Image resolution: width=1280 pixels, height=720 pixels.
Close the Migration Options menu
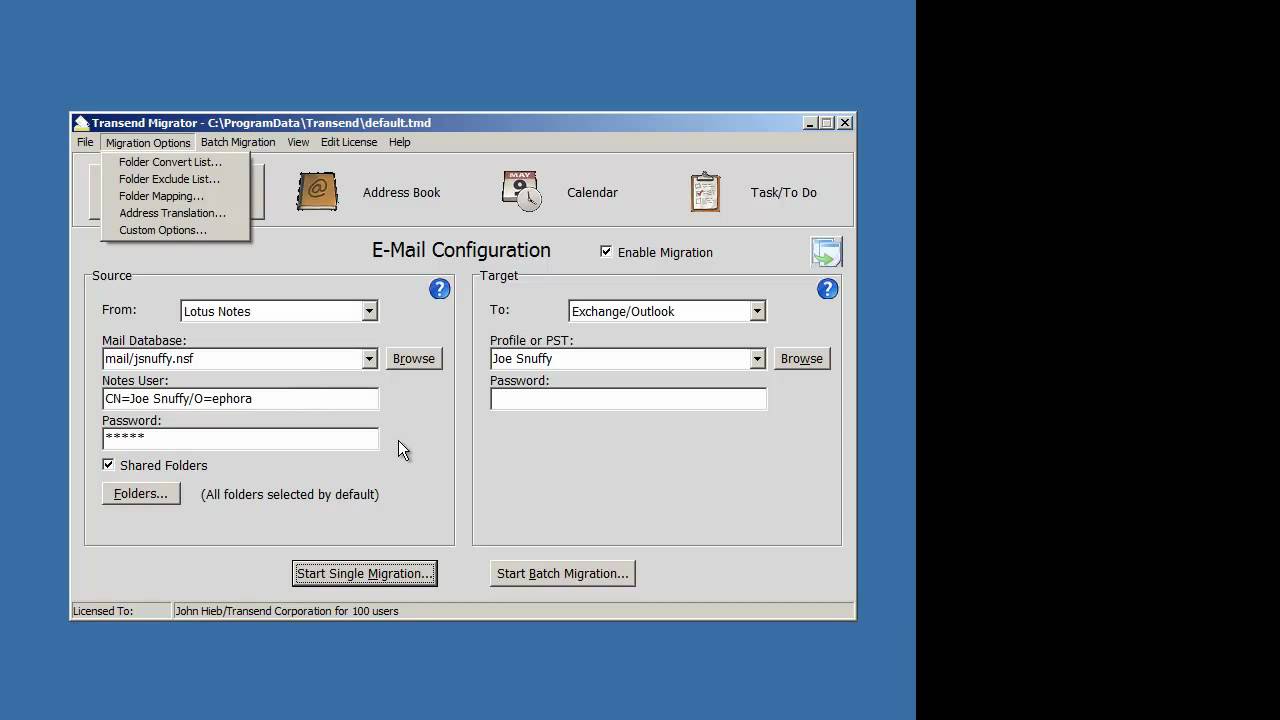point(148,142)
